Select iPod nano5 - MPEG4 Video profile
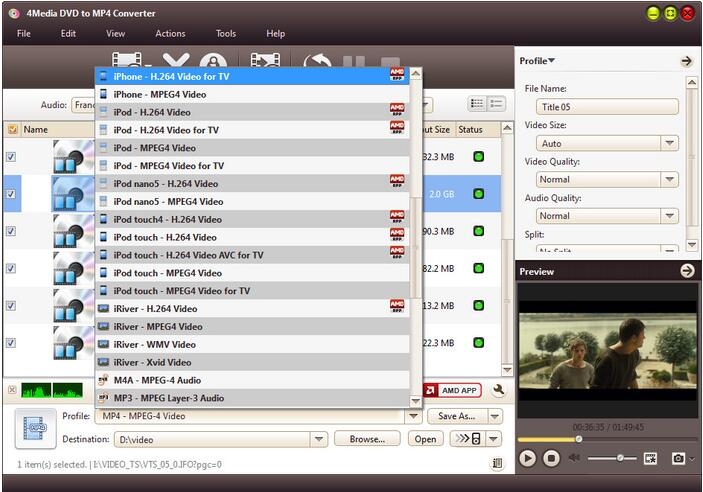The height and width of the screenshot is (492, 703). (252, 201)
